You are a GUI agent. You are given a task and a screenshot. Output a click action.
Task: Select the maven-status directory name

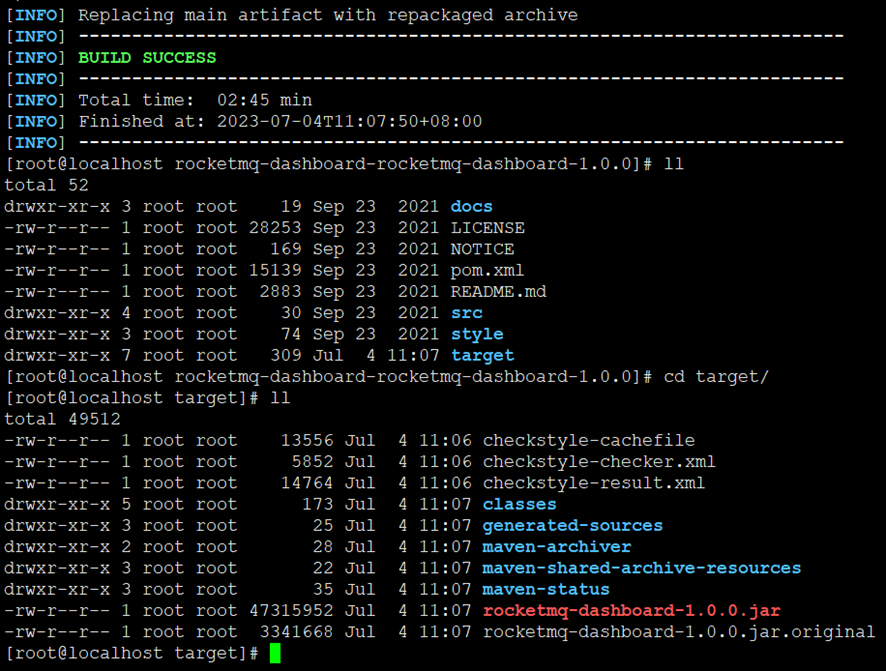pyautogui.click(x=546, y=590)
